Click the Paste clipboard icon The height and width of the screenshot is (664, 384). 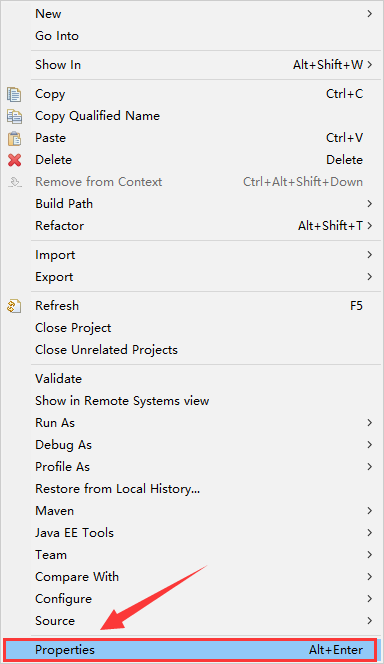click(x=14, y=138)
